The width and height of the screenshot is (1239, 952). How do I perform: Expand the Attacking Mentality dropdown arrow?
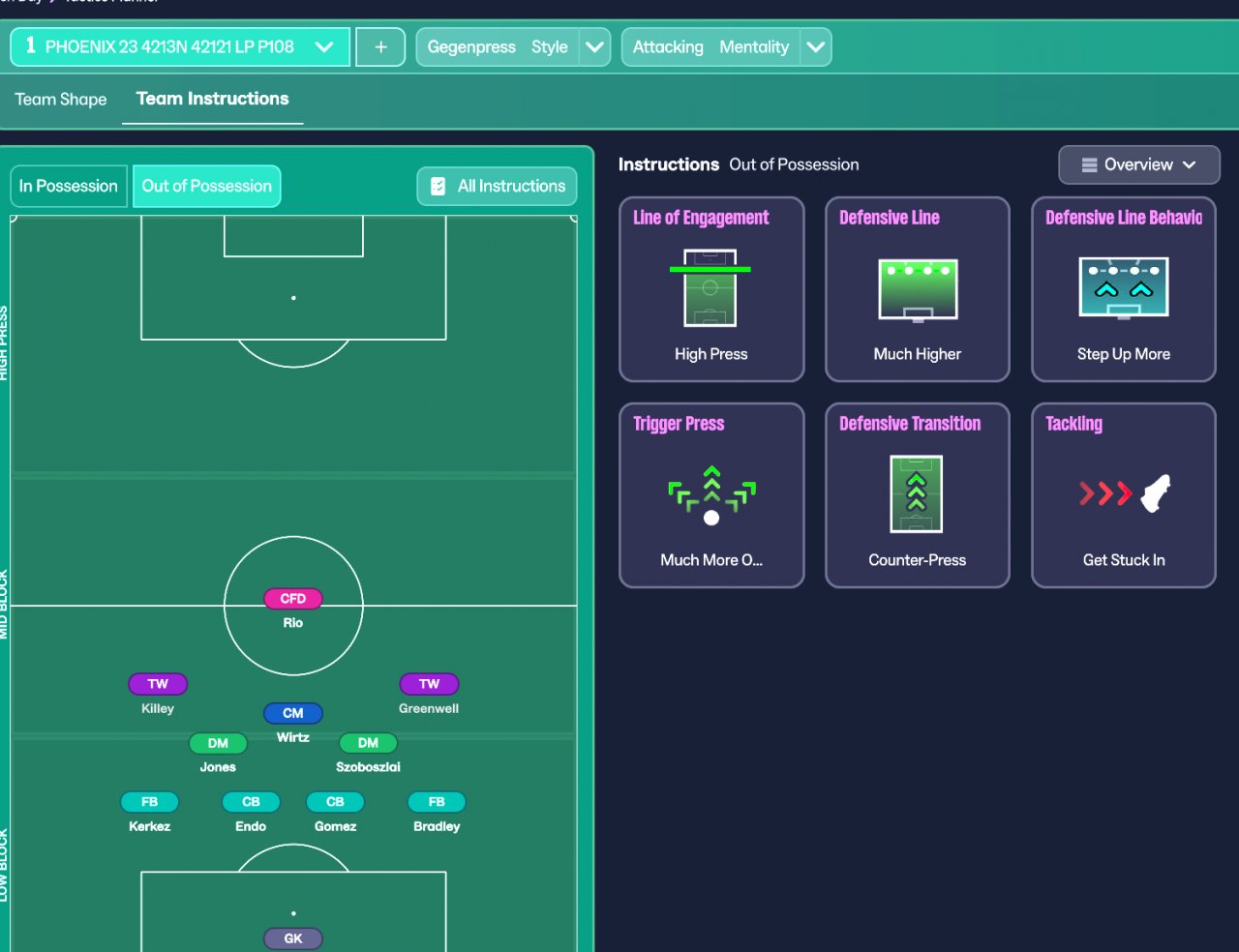[x=816, y=46]
